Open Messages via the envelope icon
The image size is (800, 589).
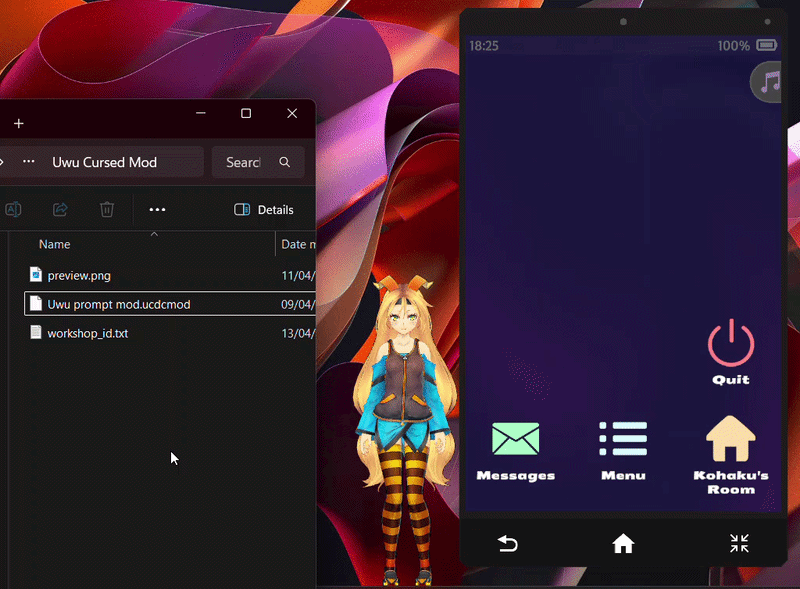(515, 440)
